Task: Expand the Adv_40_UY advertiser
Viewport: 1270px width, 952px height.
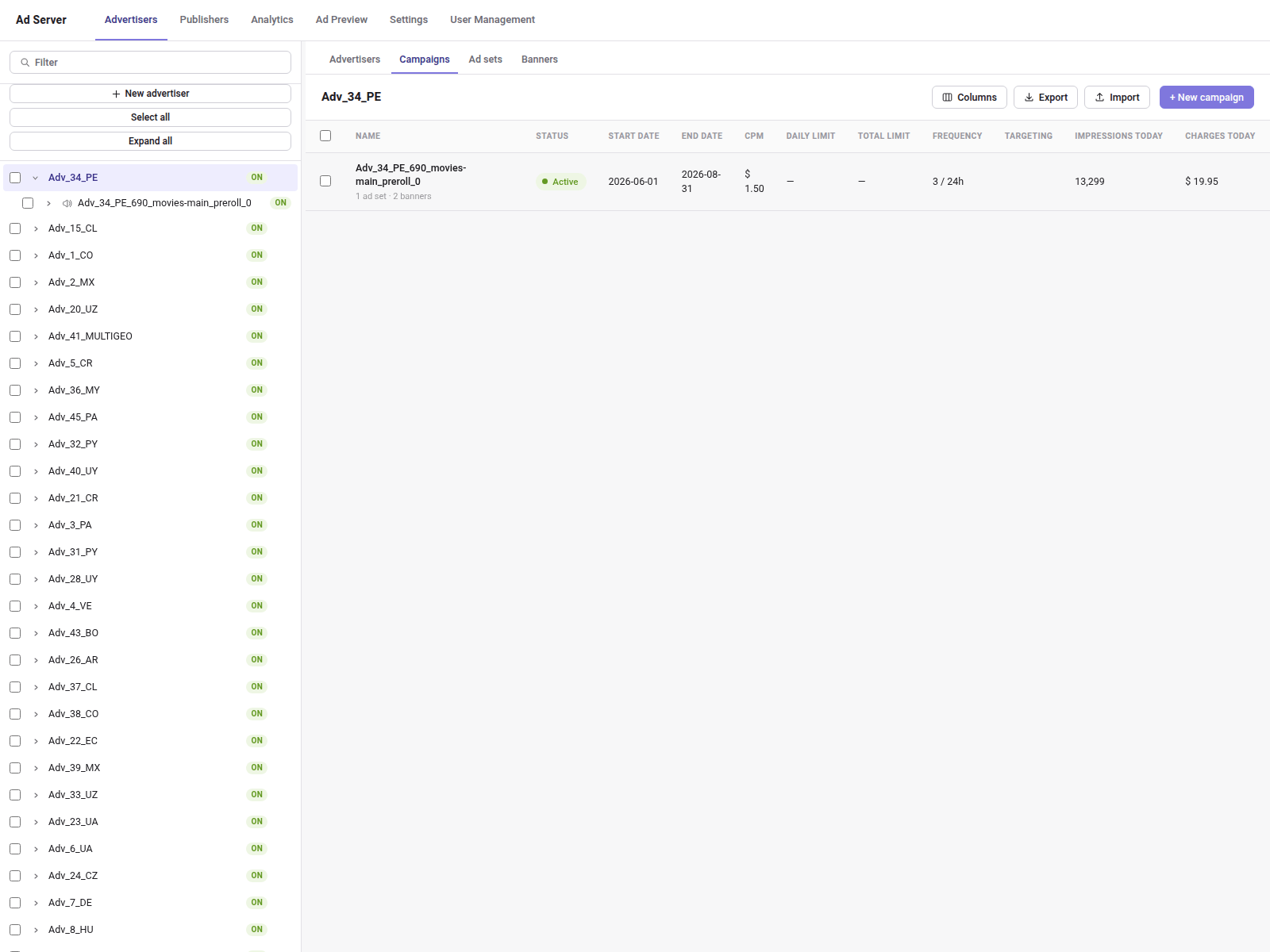Action: [36, 471]
